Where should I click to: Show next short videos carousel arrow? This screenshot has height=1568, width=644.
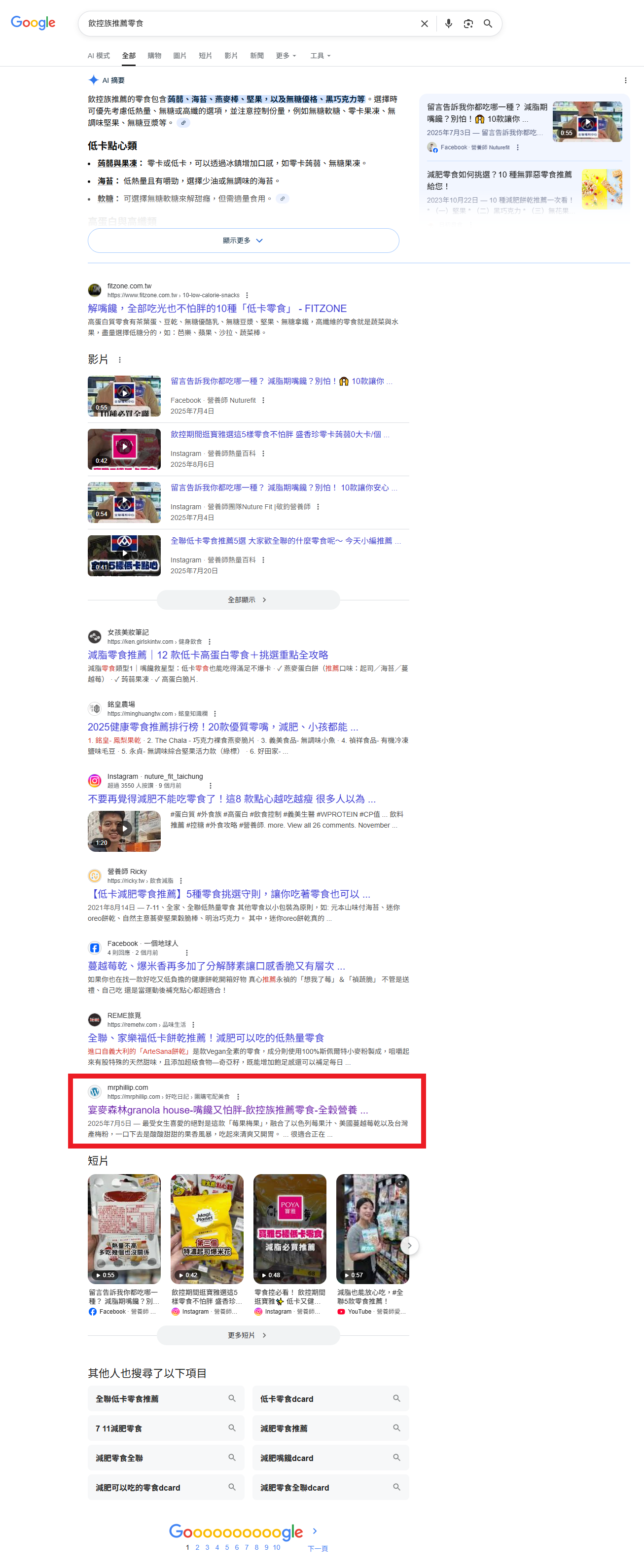[x=409, y=1246]
